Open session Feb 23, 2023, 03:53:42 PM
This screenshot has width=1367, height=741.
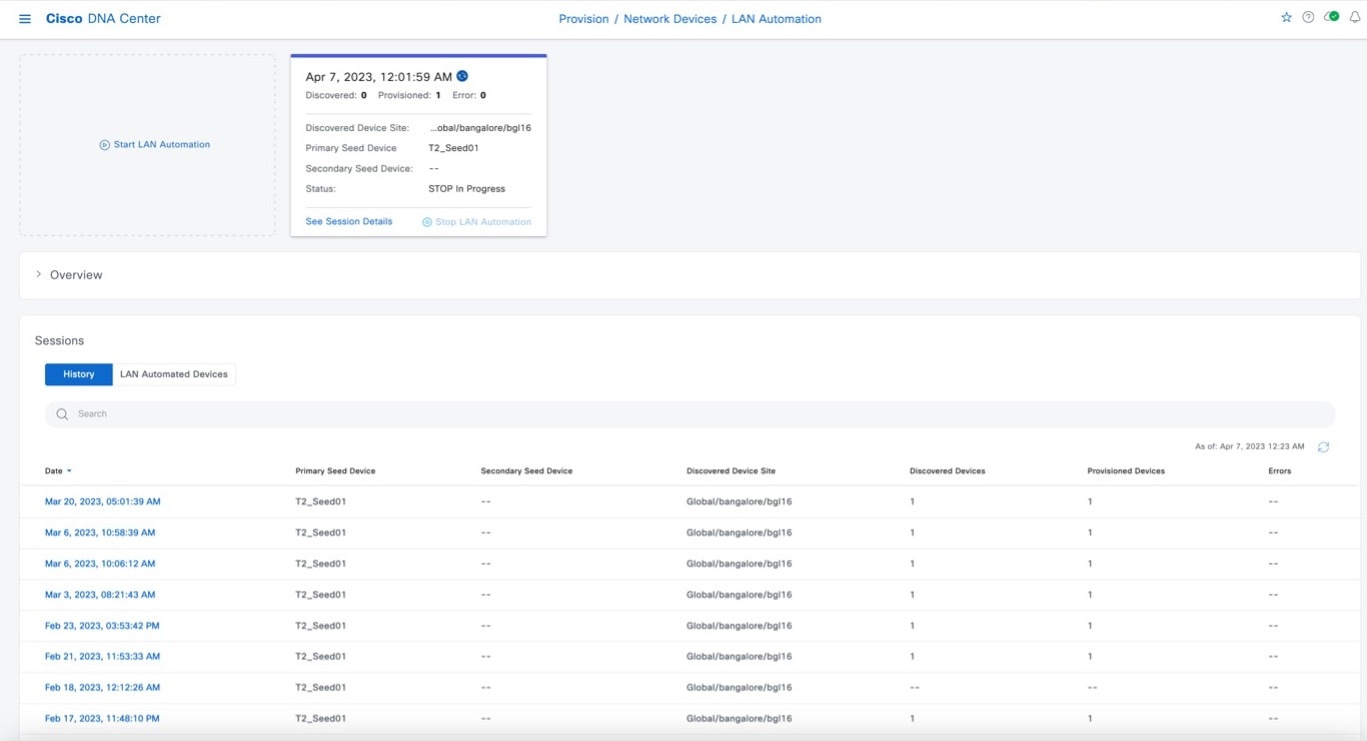(x=102, y=625)
